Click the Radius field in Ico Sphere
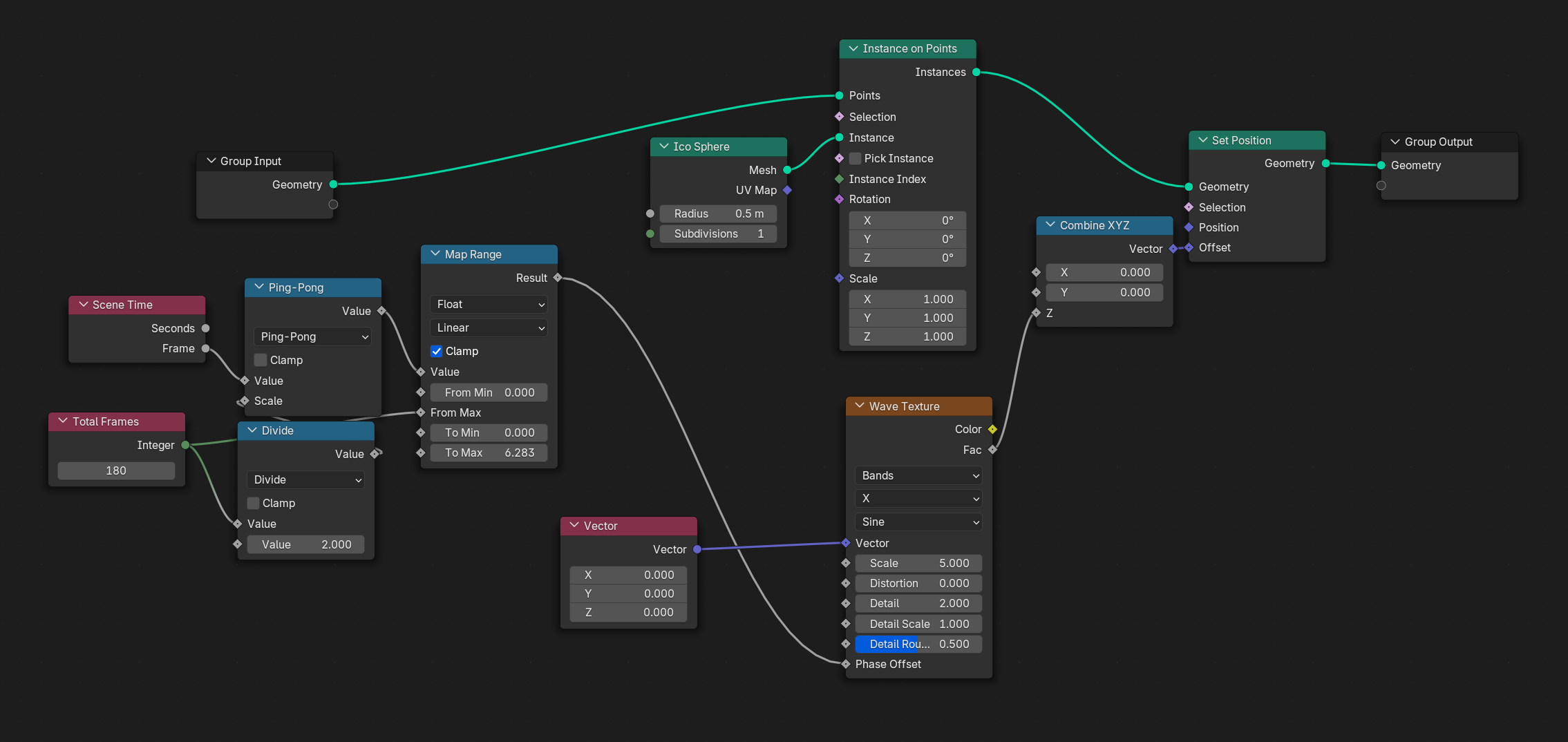Viewport: 1568px width, 742px height. 719,213
